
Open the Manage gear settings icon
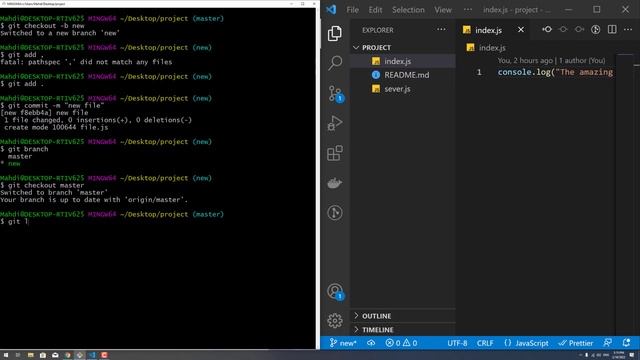click(x=335, y=320)
